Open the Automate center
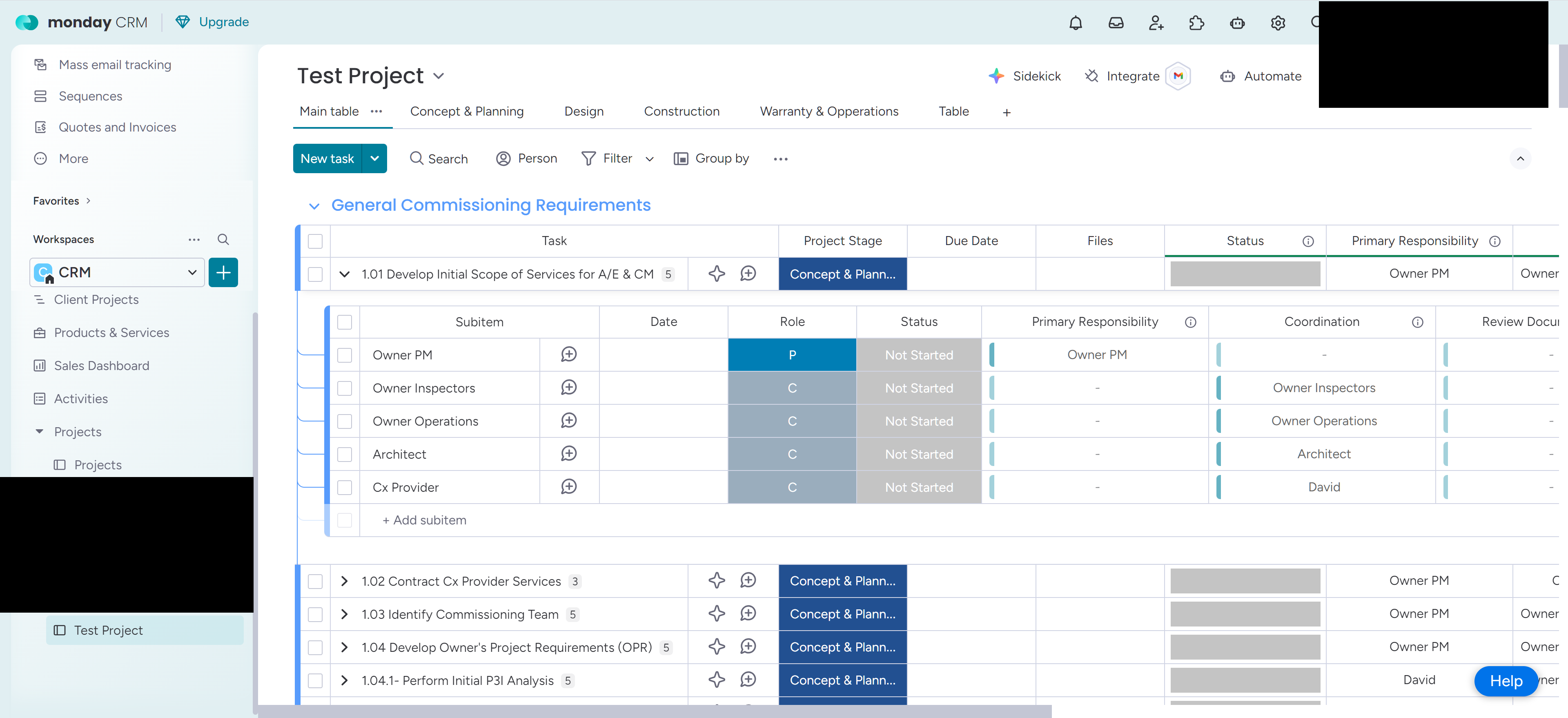Screen dimensions: 1568x718 tap(1261, 76)
